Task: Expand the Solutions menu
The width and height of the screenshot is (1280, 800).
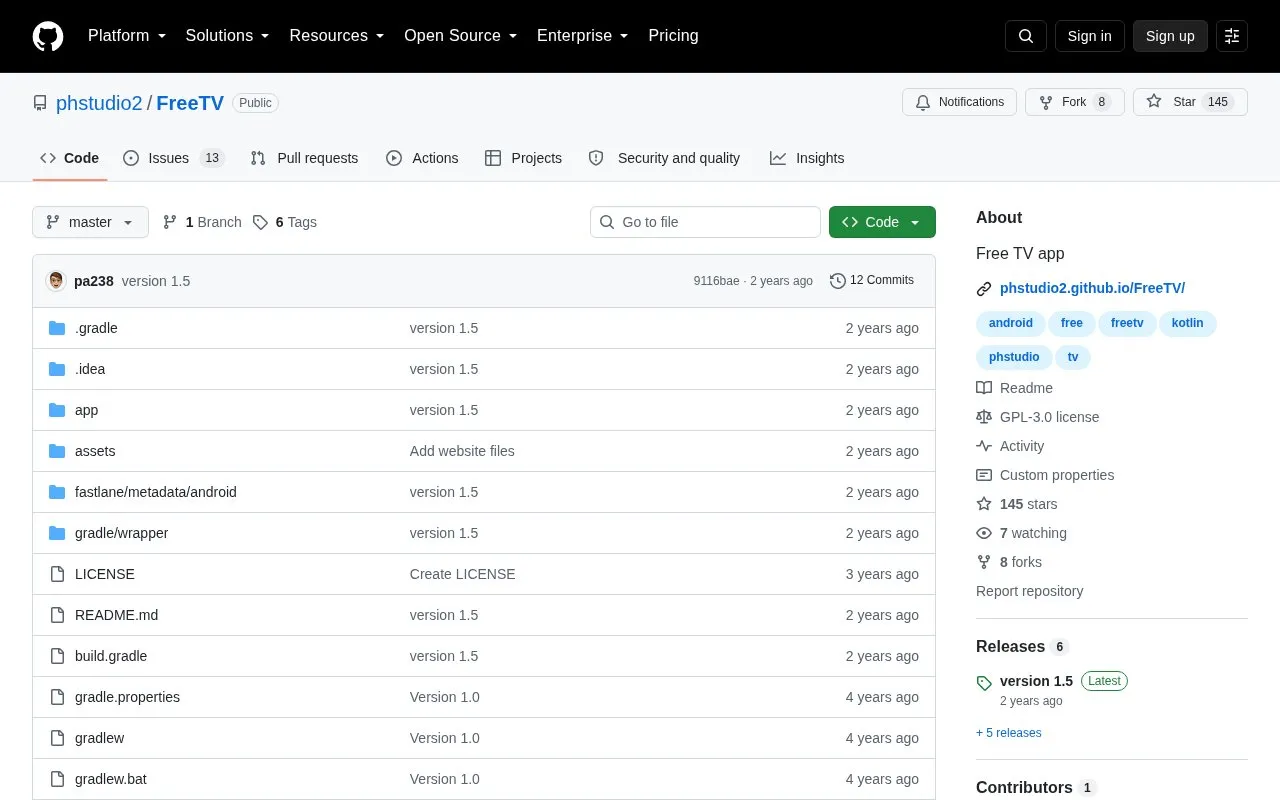Action: pos(228,36)
